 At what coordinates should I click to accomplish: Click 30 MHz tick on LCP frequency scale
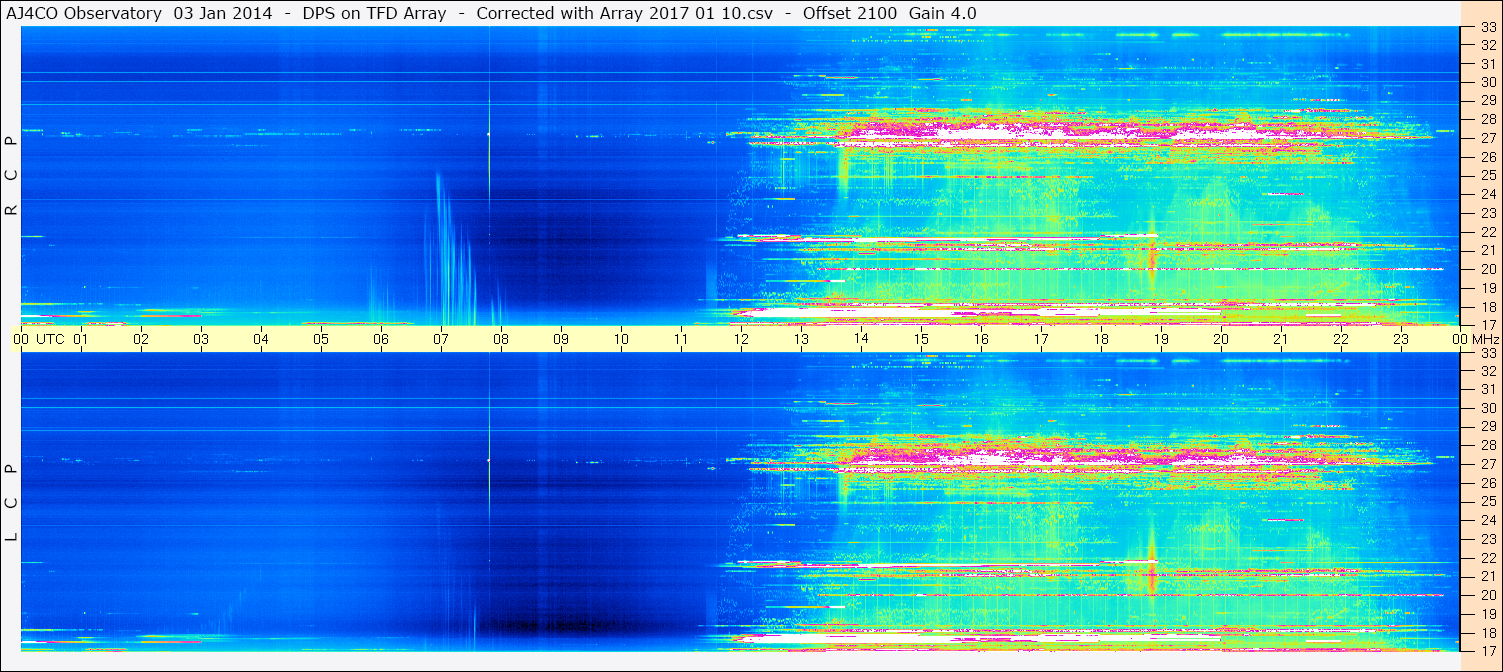coord(1488,408)
